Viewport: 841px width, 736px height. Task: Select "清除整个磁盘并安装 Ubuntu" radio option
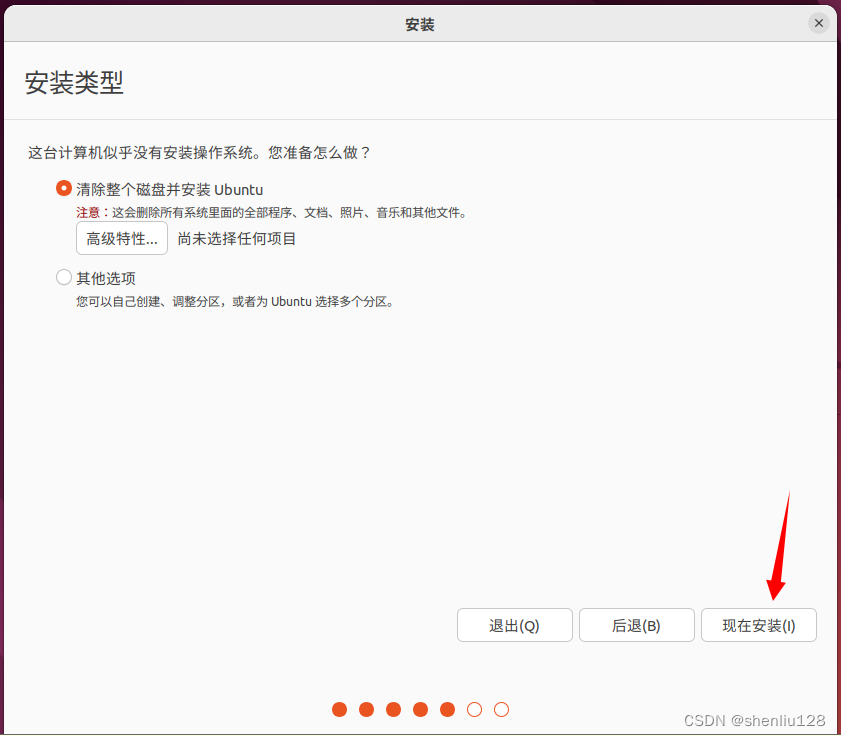click(64, 189)
